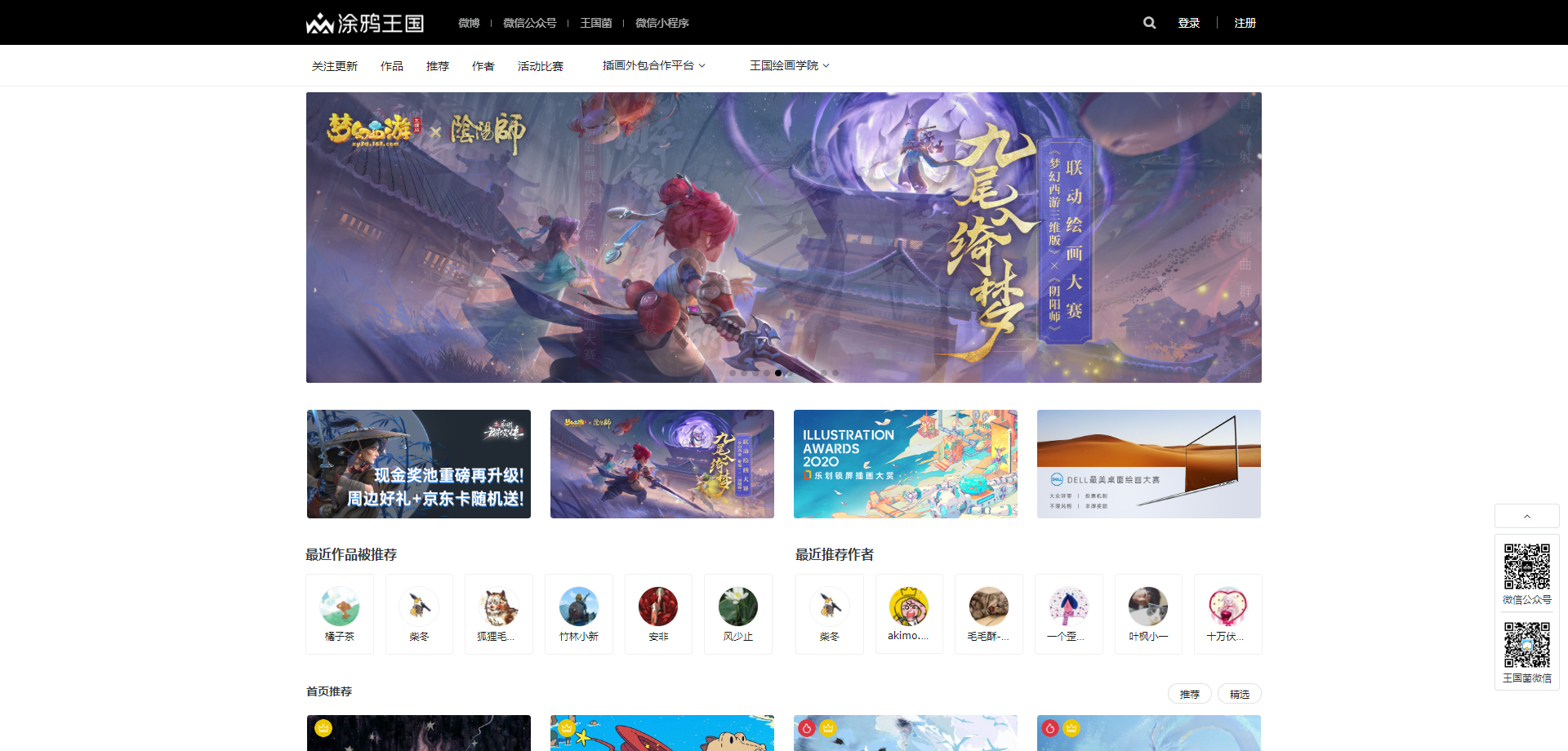Screen dimensions: 1568x751
Task: Click the 注册 register link
Action: [1245, 23]
